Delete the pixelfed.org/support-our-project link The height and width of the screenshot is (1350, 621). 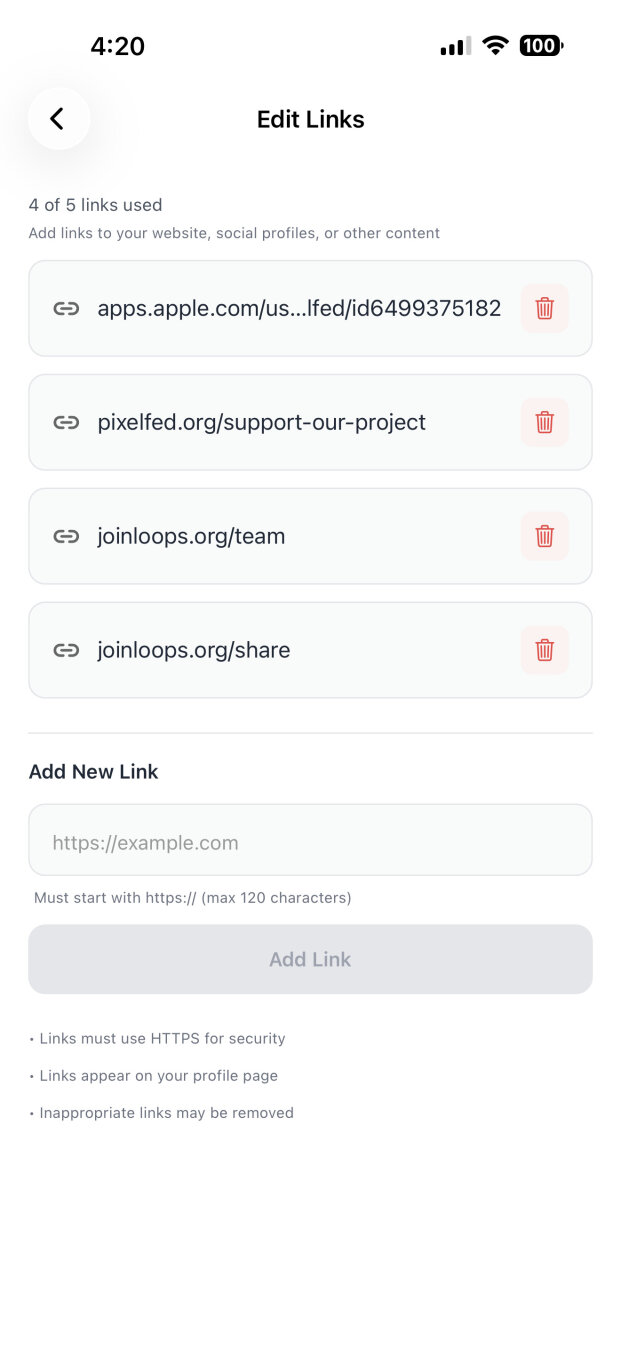(x=544, y=422)
